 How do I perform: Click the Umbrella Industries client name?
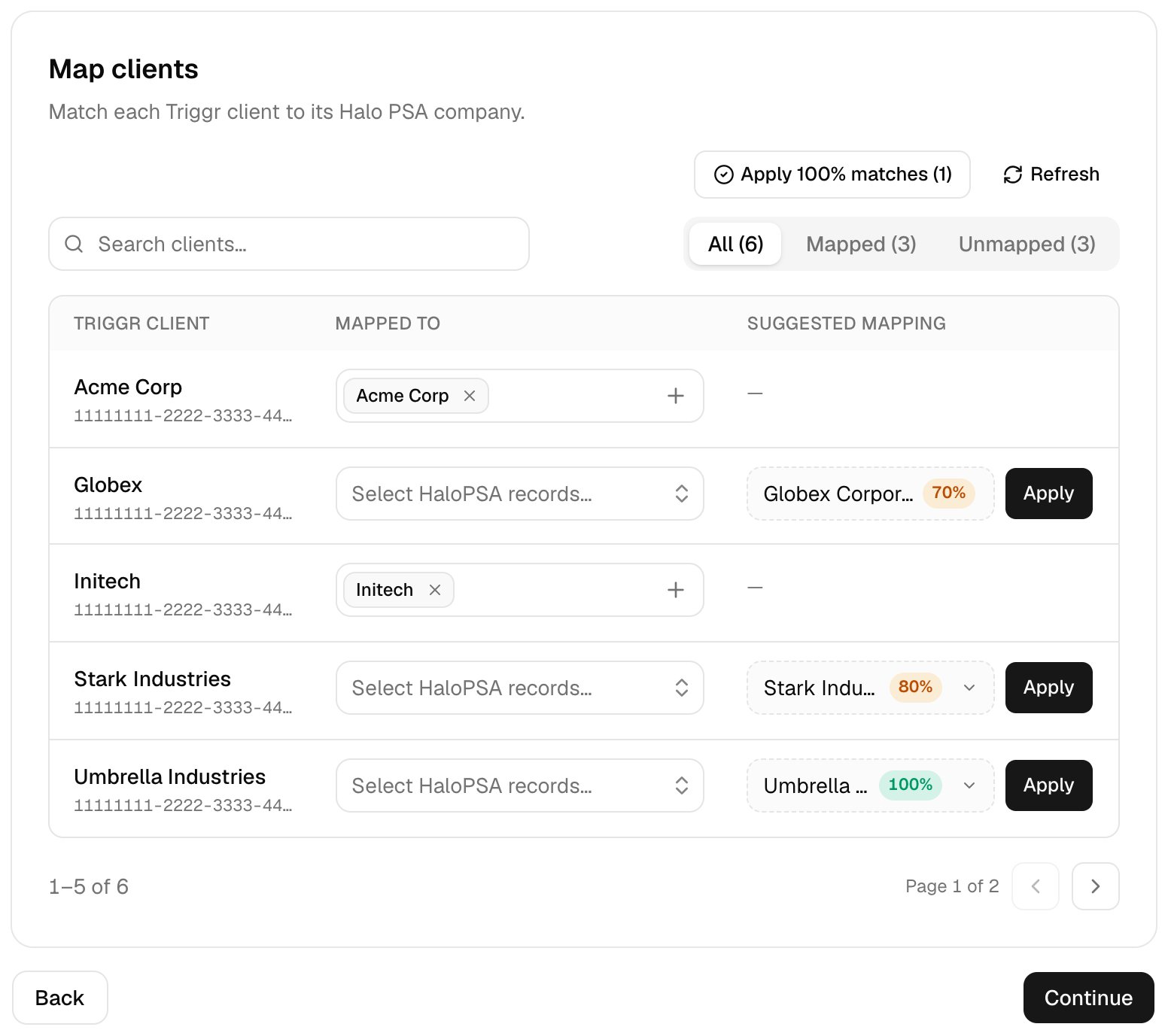pyautogui.click(x=169, y=776)
